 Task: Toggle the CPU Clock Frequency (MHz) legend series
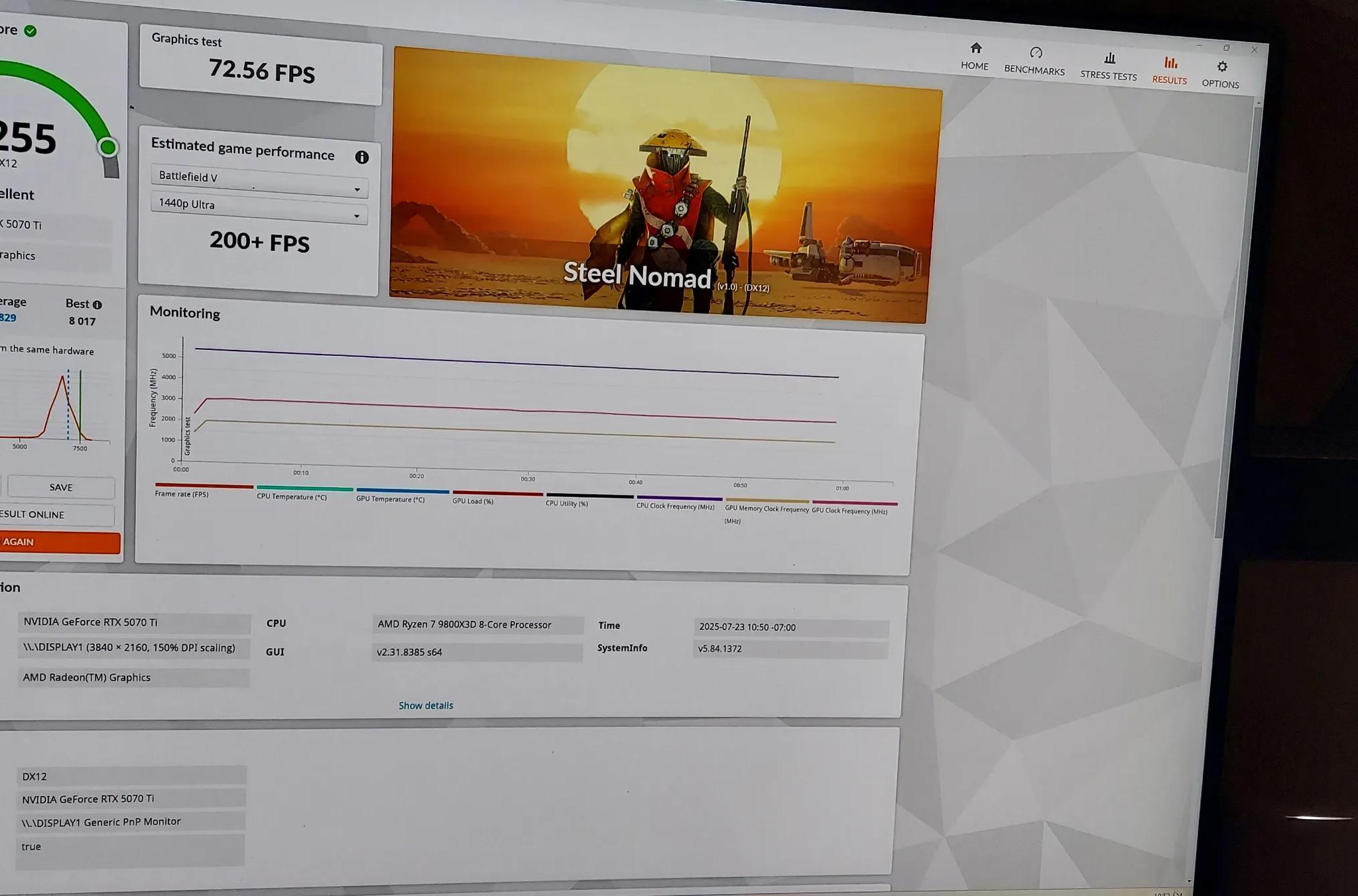[x=679, y=502]
